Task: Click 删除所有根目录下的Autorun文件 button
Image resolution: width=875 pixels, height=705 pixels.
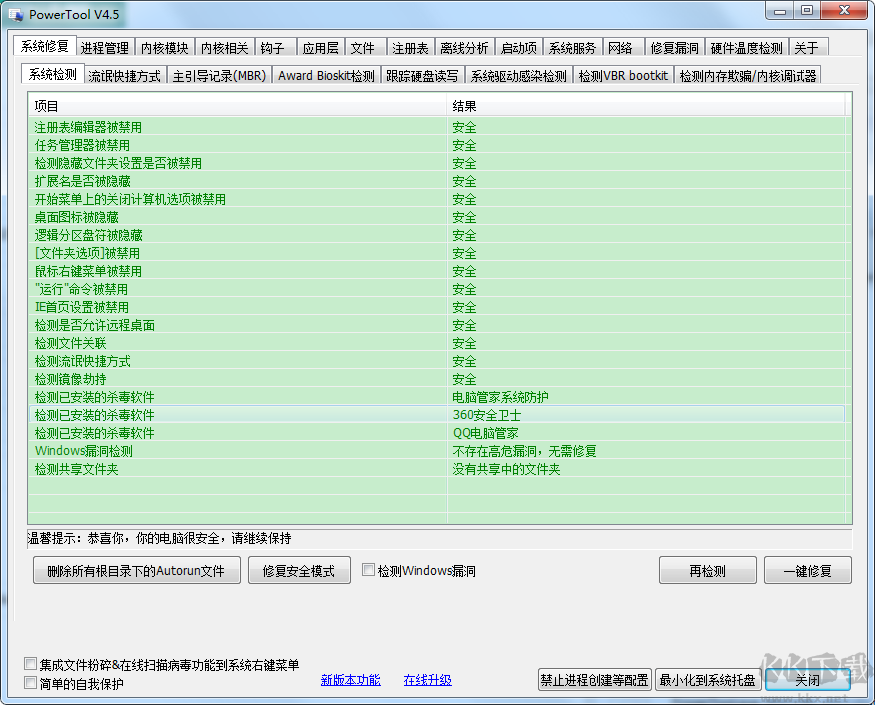Action: (x=136, y=570)
